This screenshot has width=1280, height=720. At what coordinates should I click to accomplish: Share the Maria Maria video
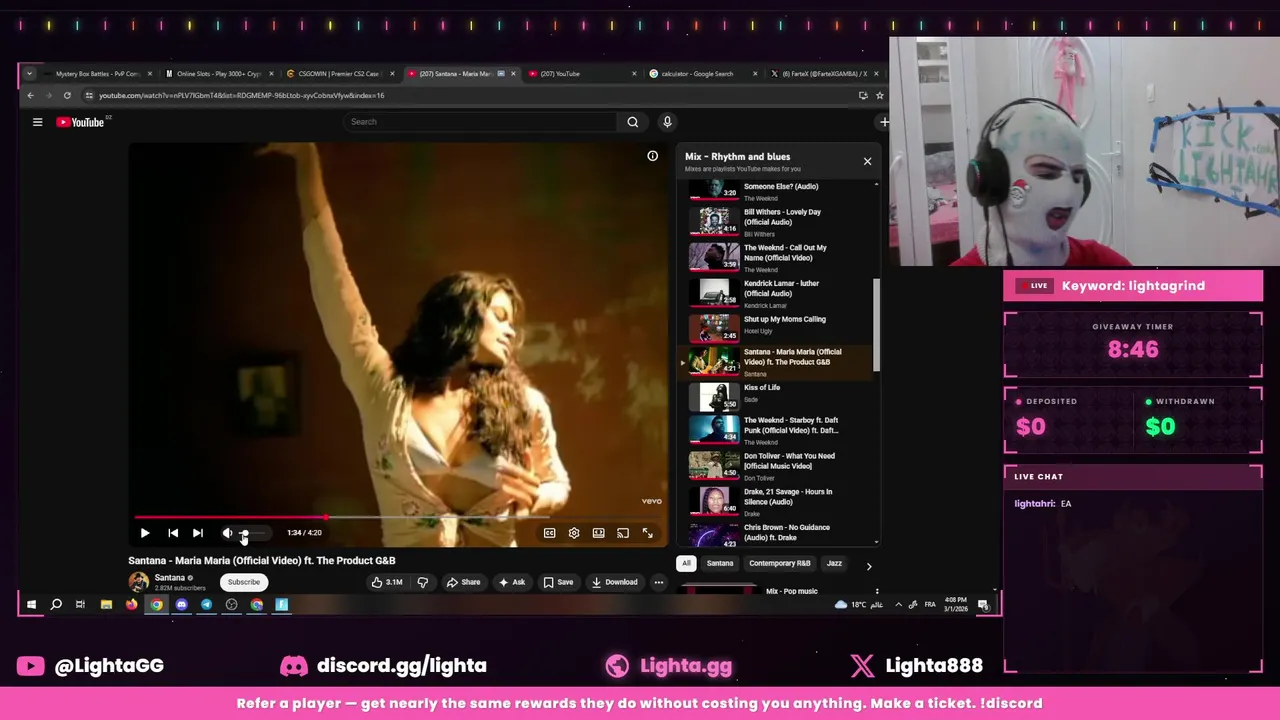pos(463,582)
